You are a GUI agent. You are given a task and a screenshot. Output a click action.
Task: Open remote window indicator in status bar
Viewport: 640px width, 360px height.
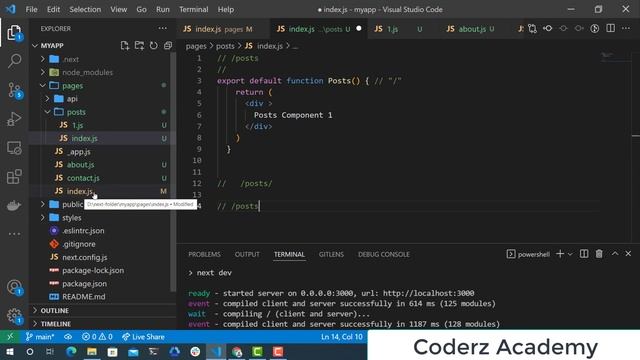tap(10, 337)
